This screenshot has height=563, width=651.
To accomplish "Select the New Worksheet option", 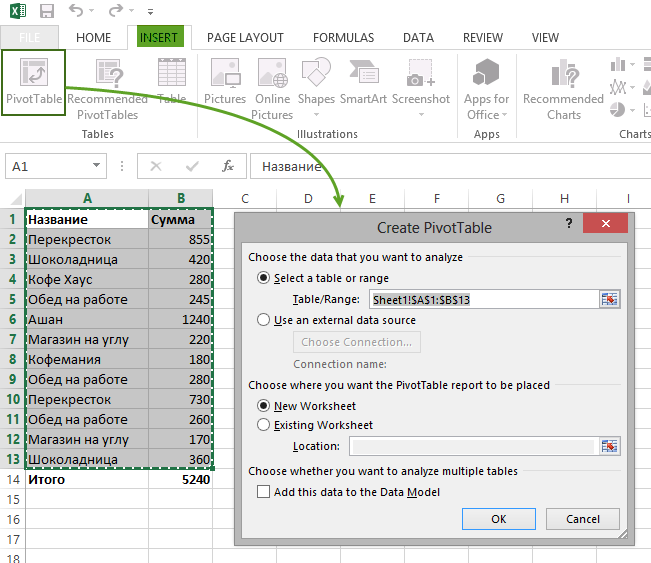I will 264,405.
